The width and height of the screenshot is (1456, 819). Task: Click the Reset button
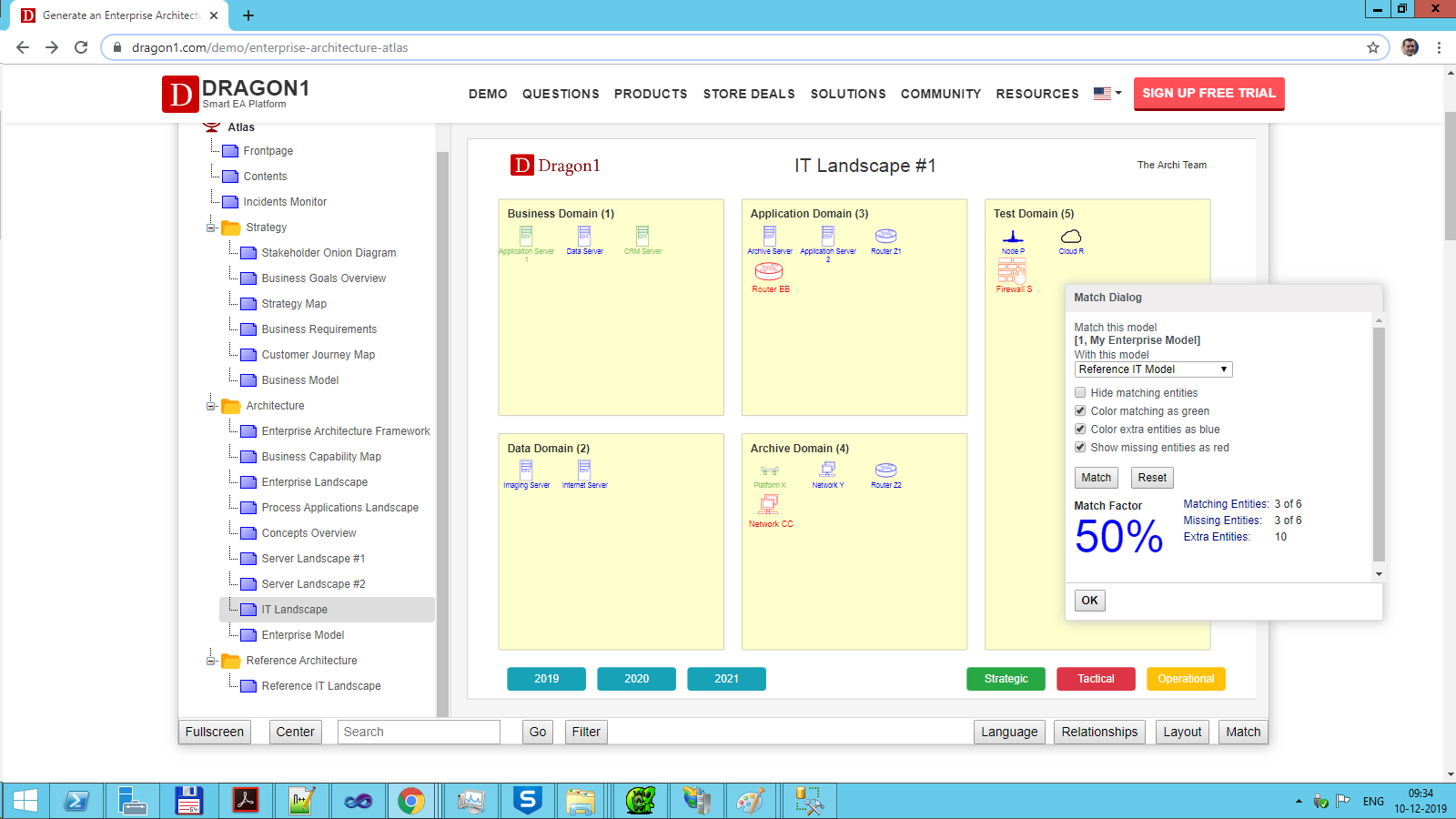(x=1152, y=478)
